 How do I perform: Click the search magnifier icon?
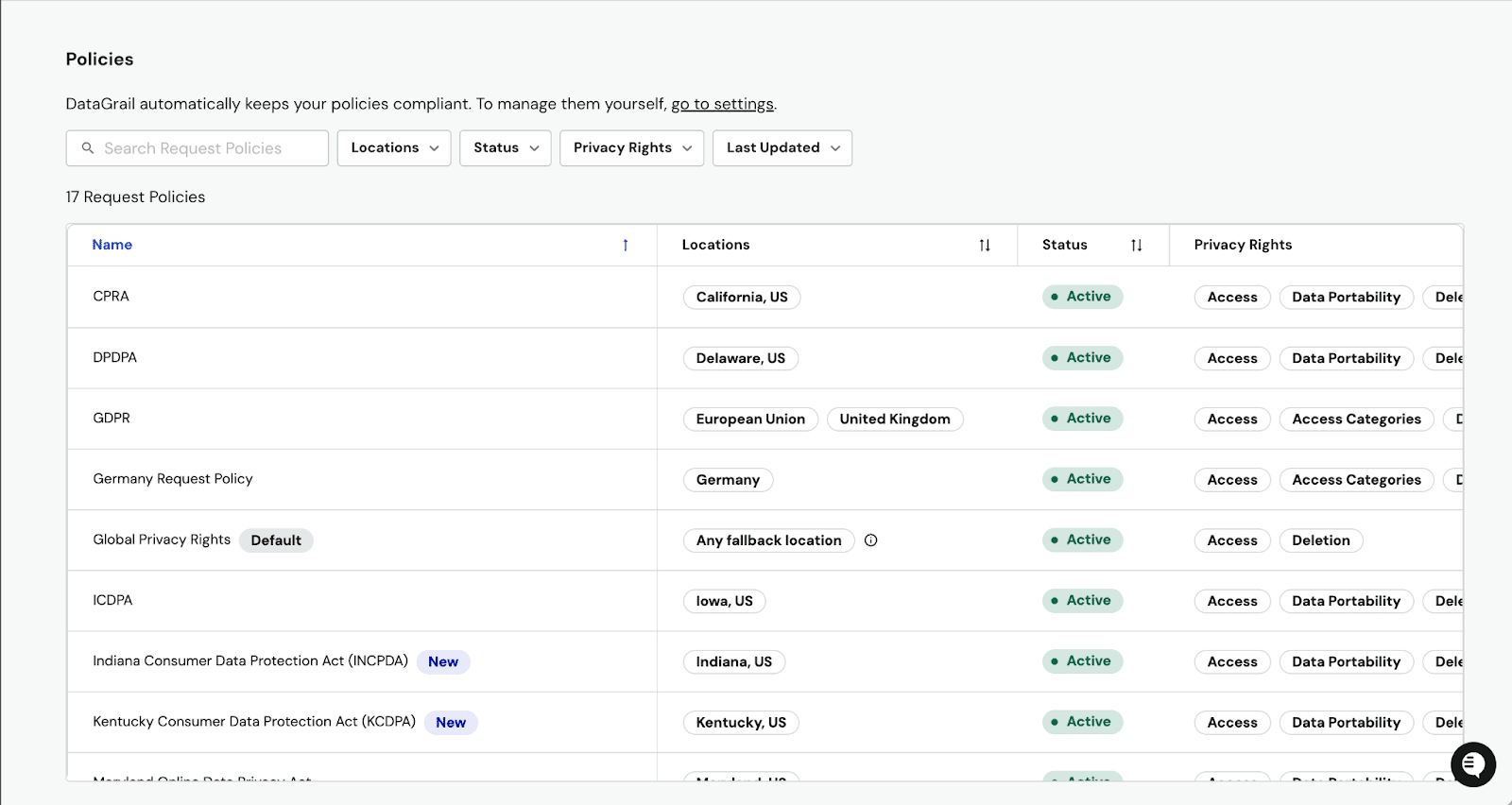[x=88, y=148]
